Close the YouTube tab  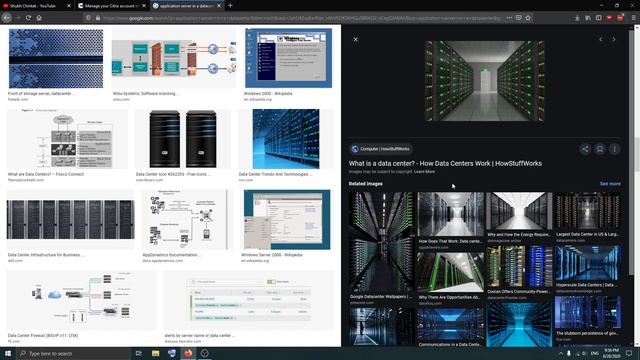click(69, 6)
